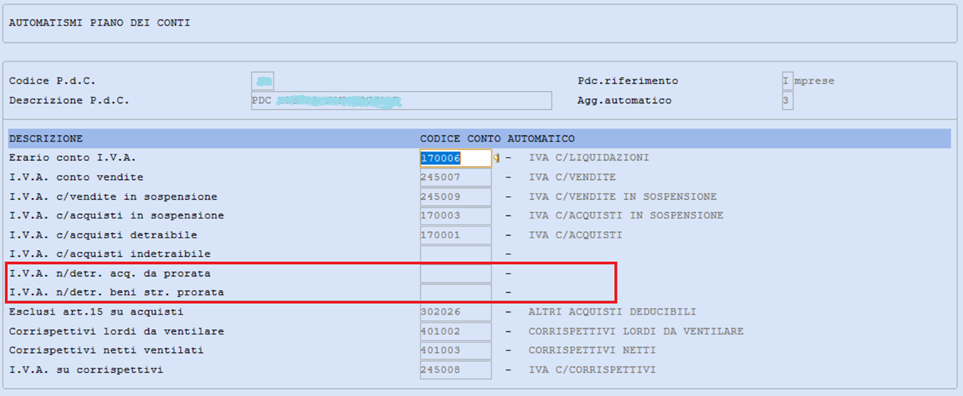Click the Erario conto I.V.A. row label
The height and width of the screenshot is (396, 963).
tap(72, 158)
